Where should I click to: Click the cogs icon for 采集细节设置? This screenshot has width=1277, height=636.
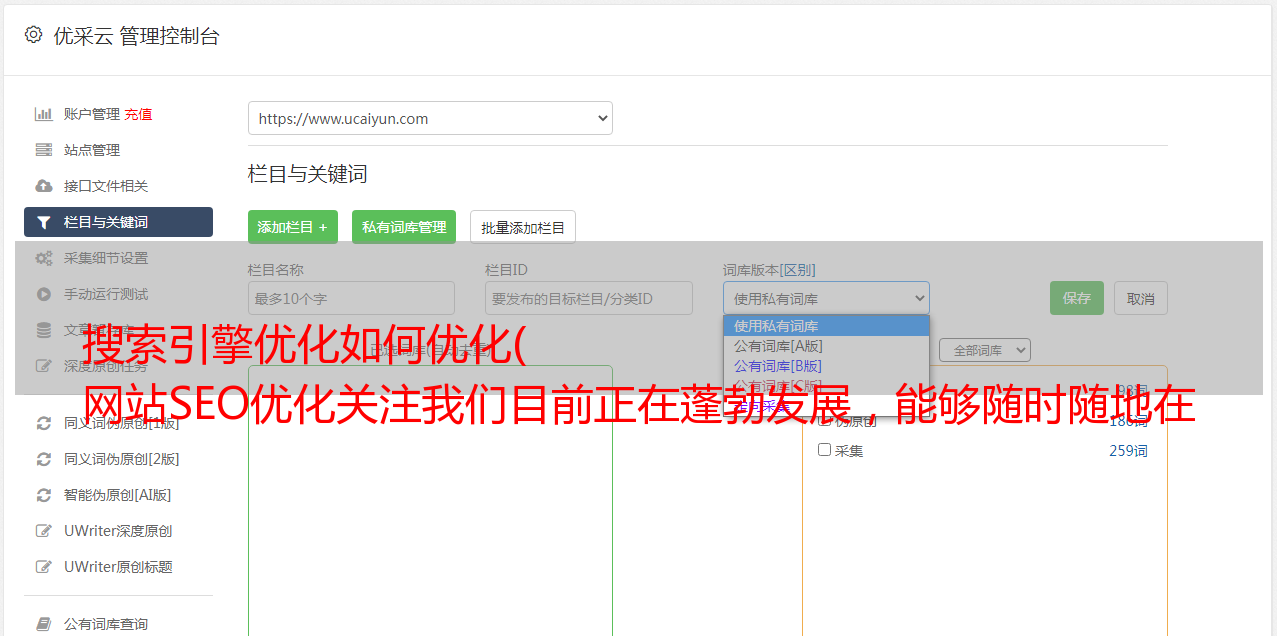pos(44,258)
